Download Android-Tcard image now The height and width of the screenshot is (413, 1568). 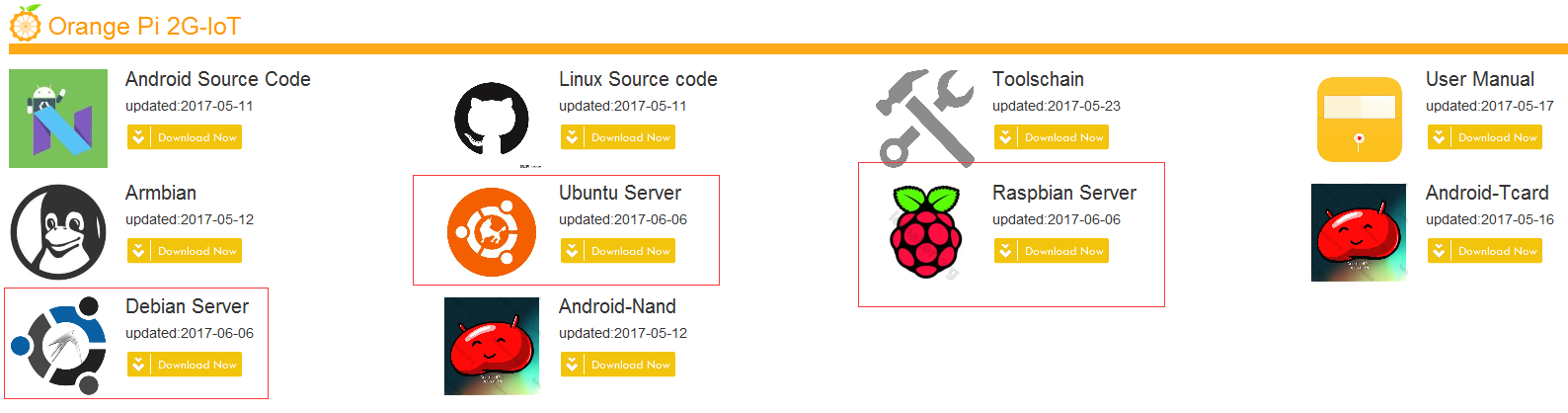1484,251
